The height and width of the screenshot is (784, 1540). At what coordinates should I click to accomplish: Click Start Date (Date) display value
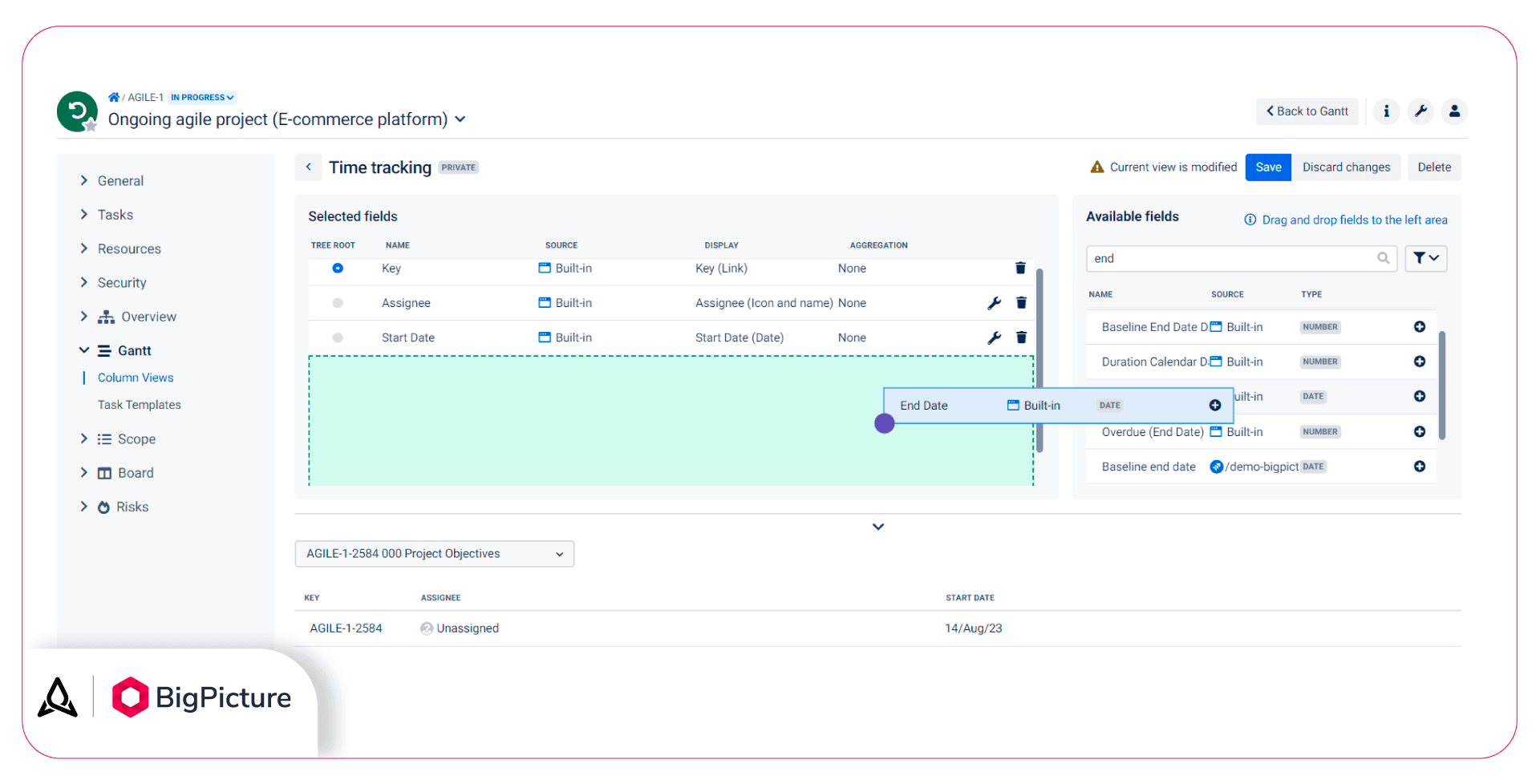pyautogui.click(x=739, y=337)
